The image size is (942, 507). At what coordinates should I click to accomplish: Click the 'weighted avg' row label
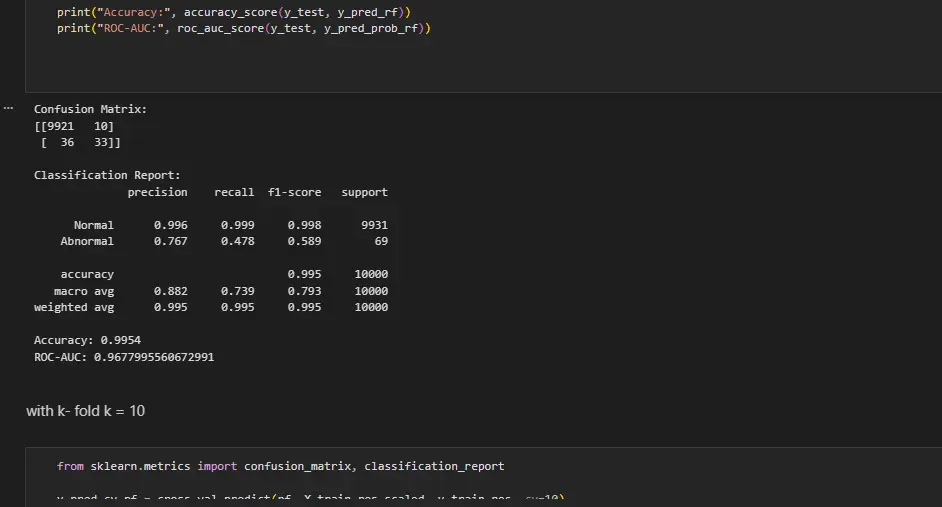pos(74,308)
